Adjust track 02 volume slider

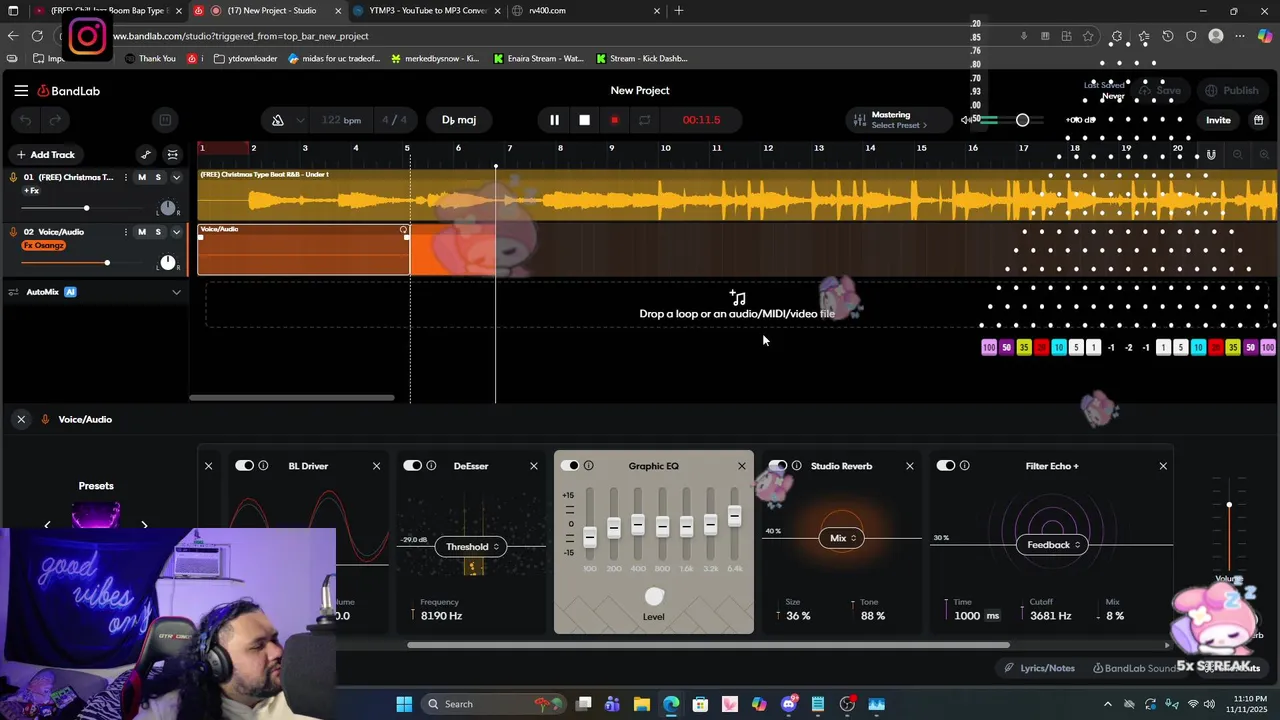tap(106, 263)
